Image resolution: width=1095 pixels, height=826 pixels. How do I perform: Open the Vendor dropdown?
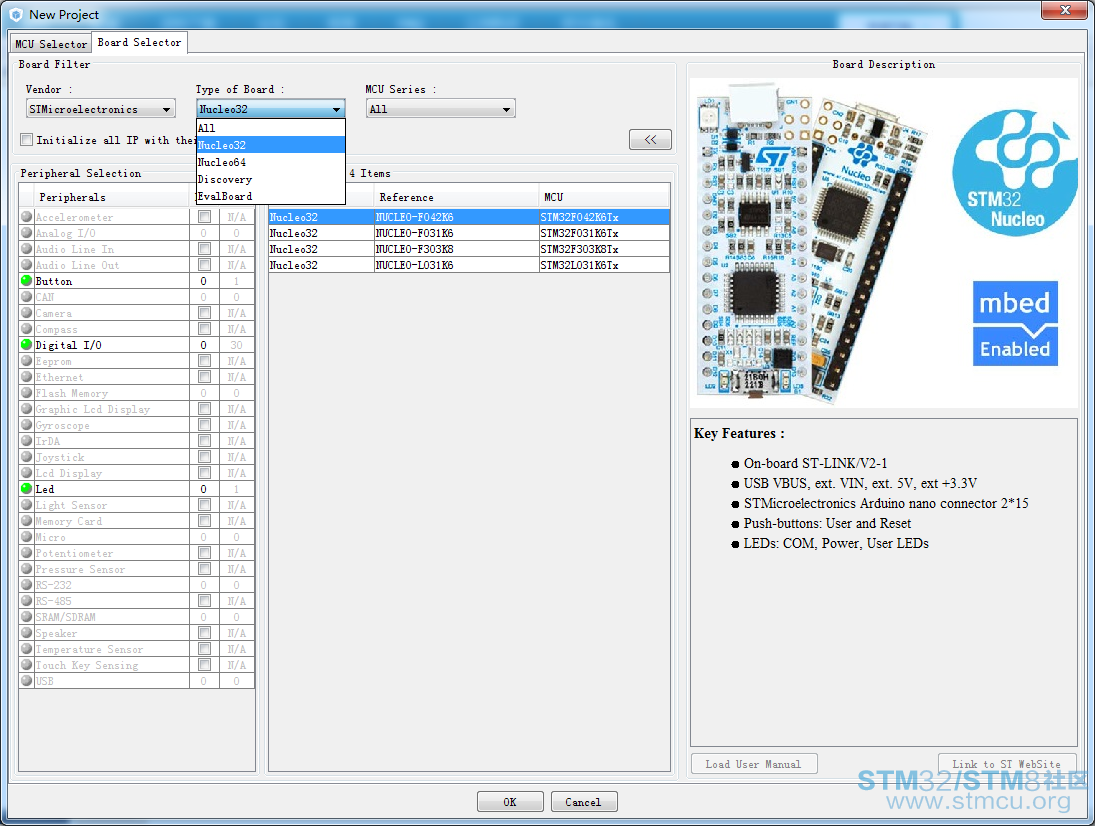(100, 109)
